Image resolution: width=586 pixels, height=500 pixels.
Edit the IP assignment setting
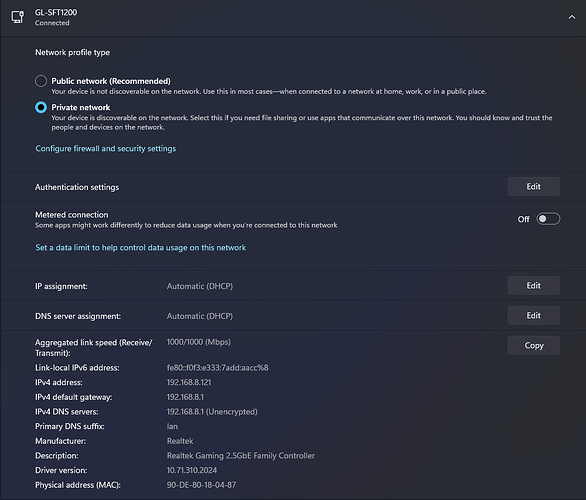point(533,286)
